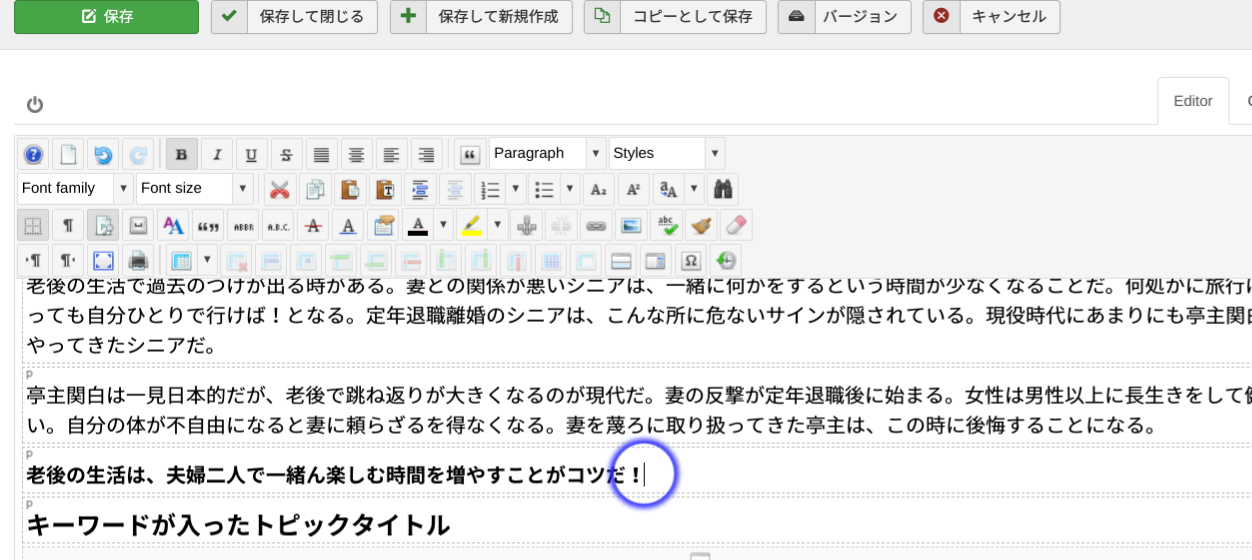Click 保存して閉じる button

(x=294, y=16)
